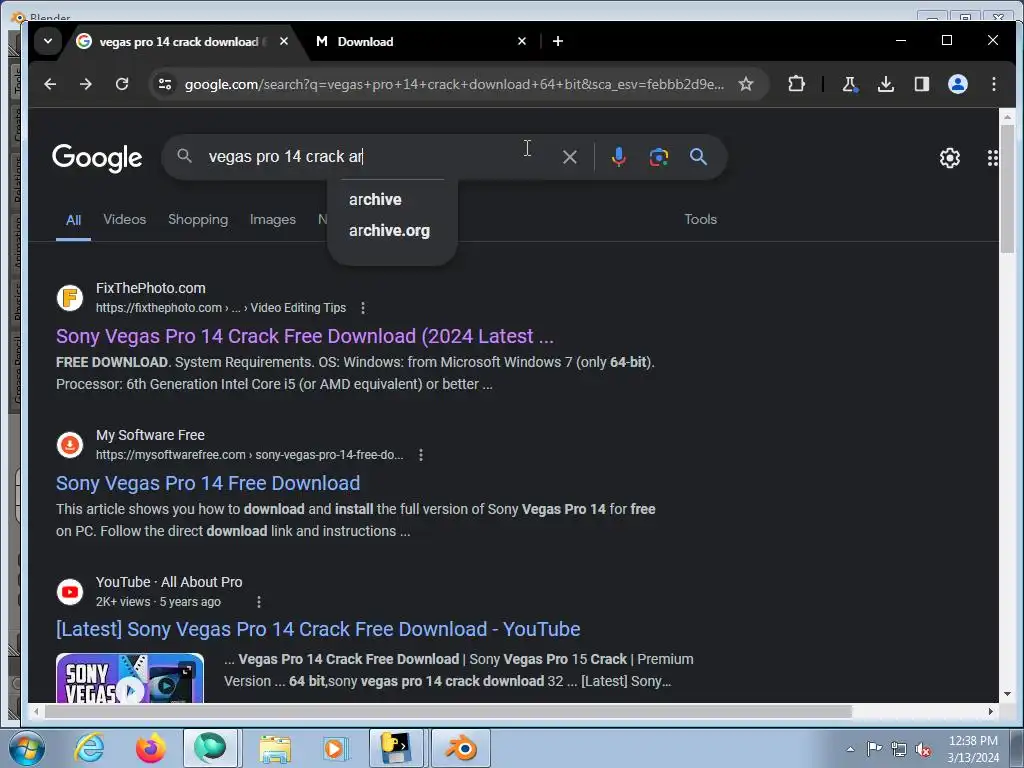Go to Google homepage via logo
Screen dimensions: 1024x768
[97, 157]
